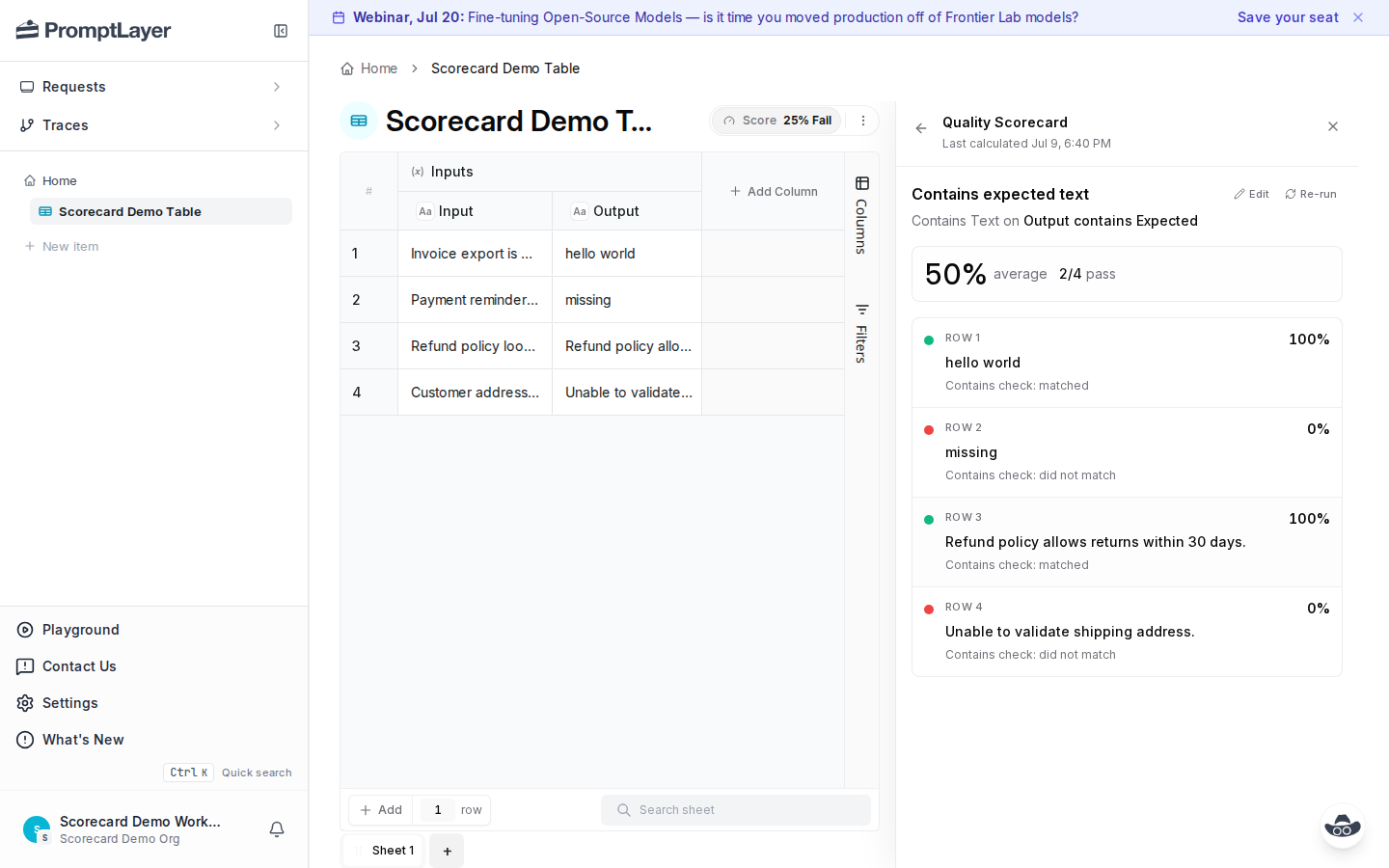Open What's New

[x=83, y=740]
